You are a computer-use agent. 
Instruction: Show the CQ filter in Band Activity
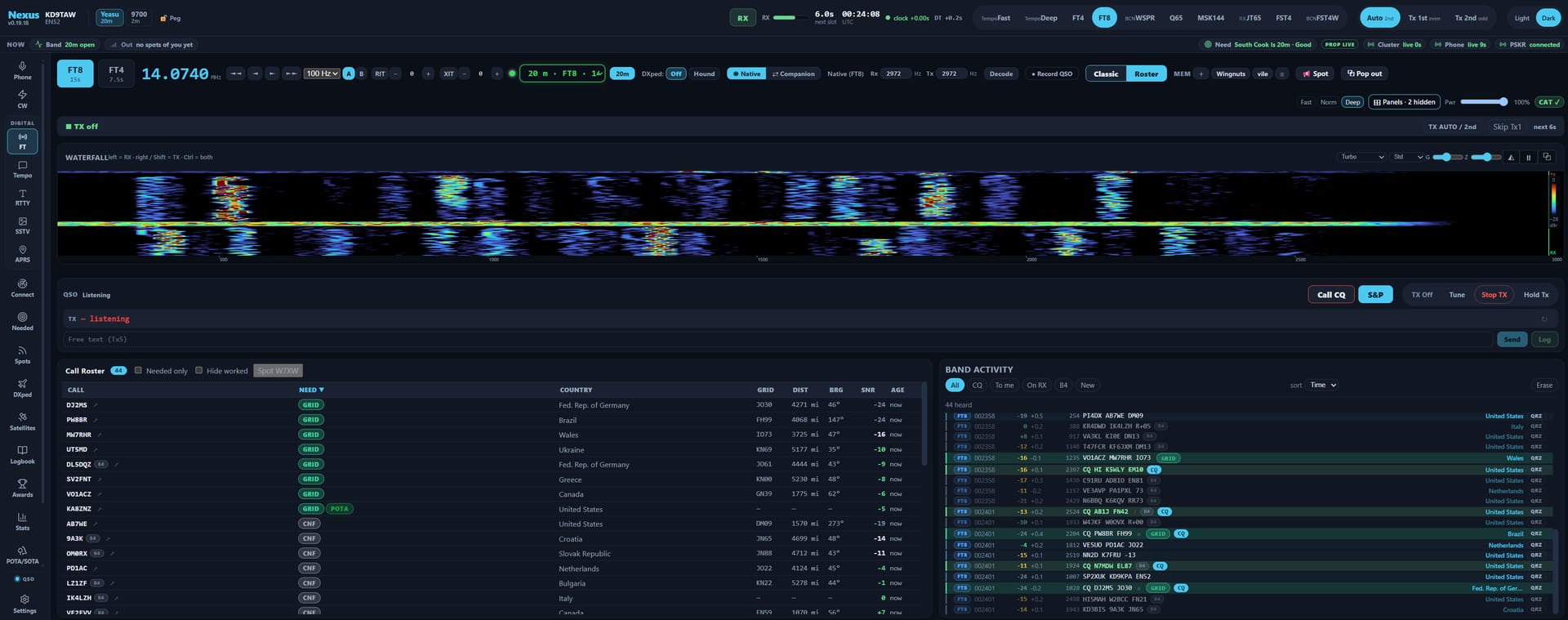click(977, 385)
